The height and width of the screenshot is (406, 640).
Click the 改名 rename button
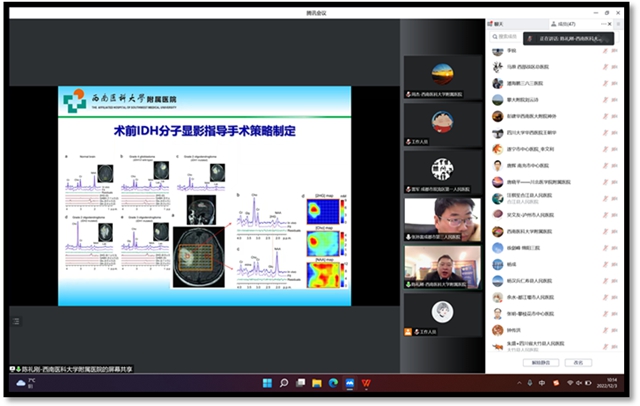[578, 363]
